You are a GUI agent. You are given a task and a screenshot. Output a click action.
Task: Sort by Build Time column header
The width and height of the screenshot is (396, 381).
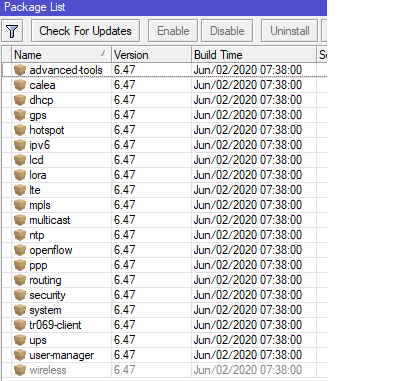[x=254, y=55]
